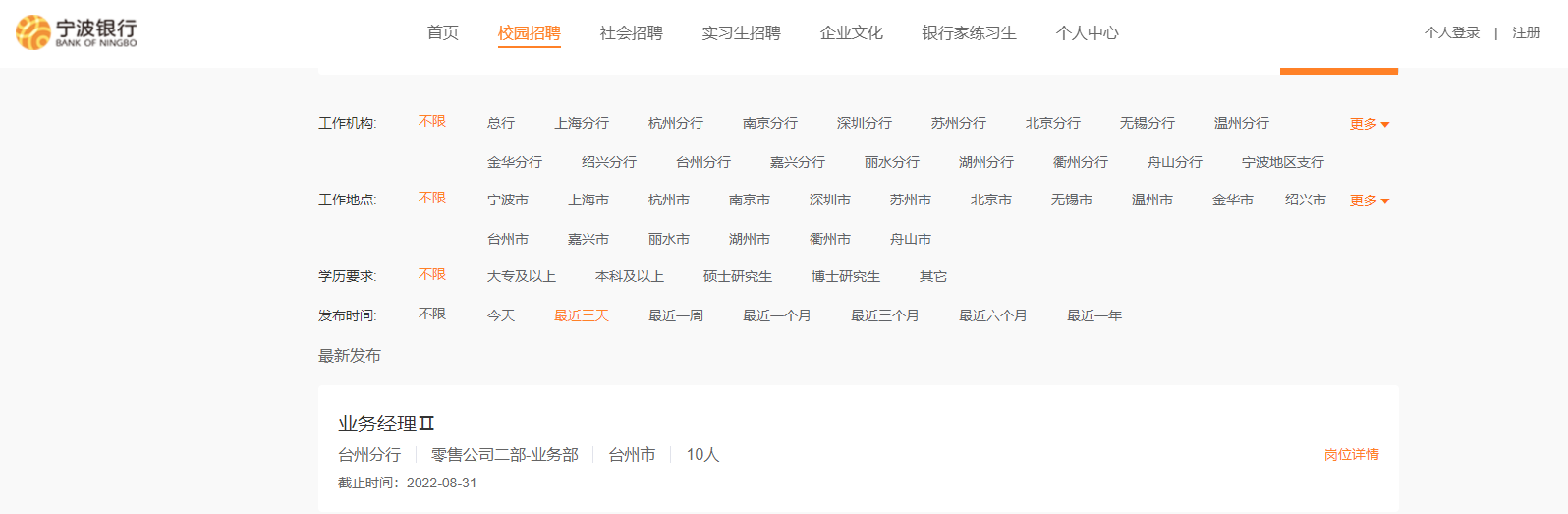Choose 嘉兴市 work location
Viewport: 1568px width, 514px height.
click(588, 239)
